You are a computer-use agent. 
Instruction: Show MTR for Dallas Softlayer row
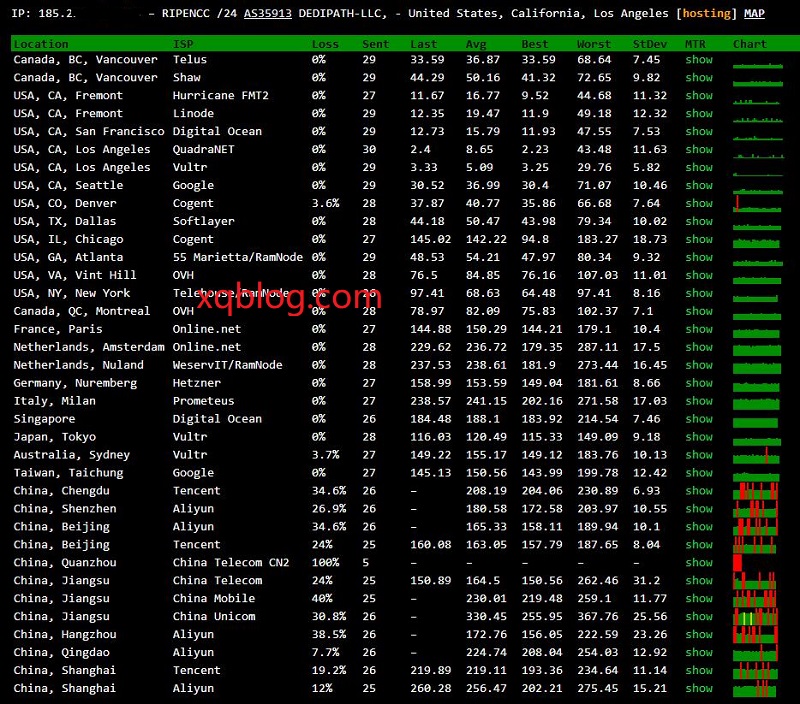698,221
